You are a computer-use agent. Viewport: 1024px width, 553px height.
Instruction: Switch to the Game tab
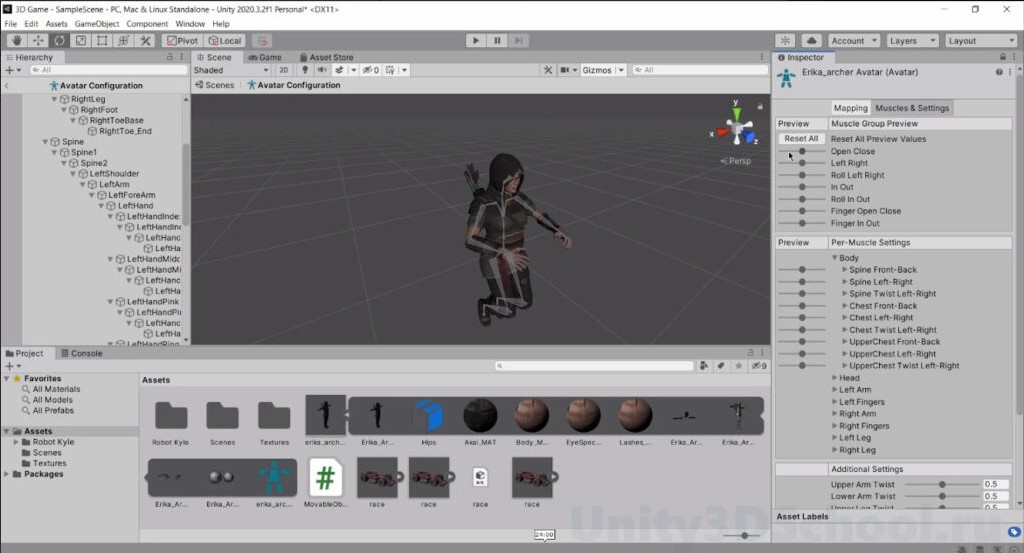point(265,57)
